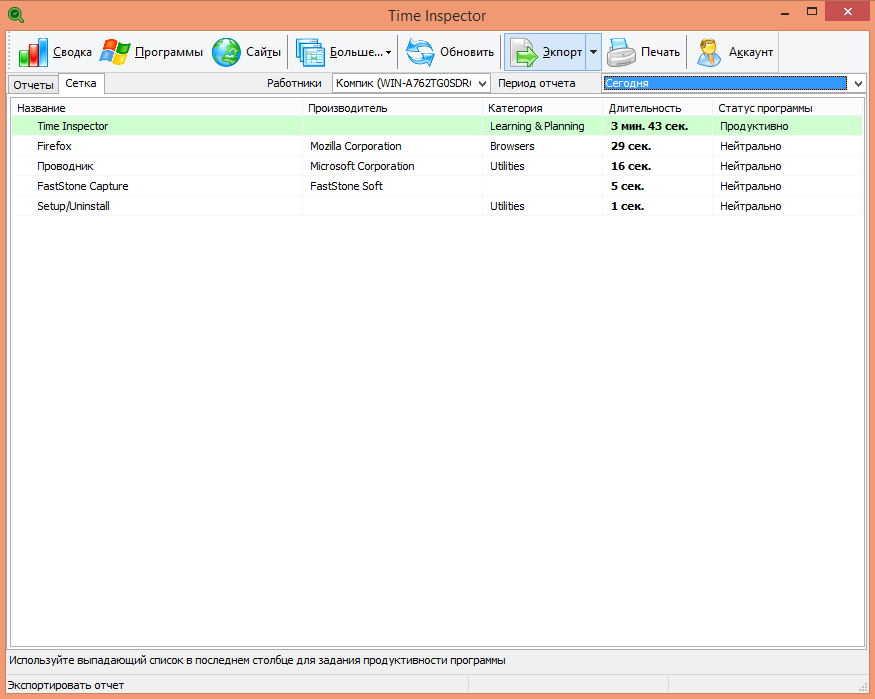The width and height of the screenshot is (875, 699).
Task: Expand the Больше... menu arrow
Action: pyautogui.click(x=388, y=52)
